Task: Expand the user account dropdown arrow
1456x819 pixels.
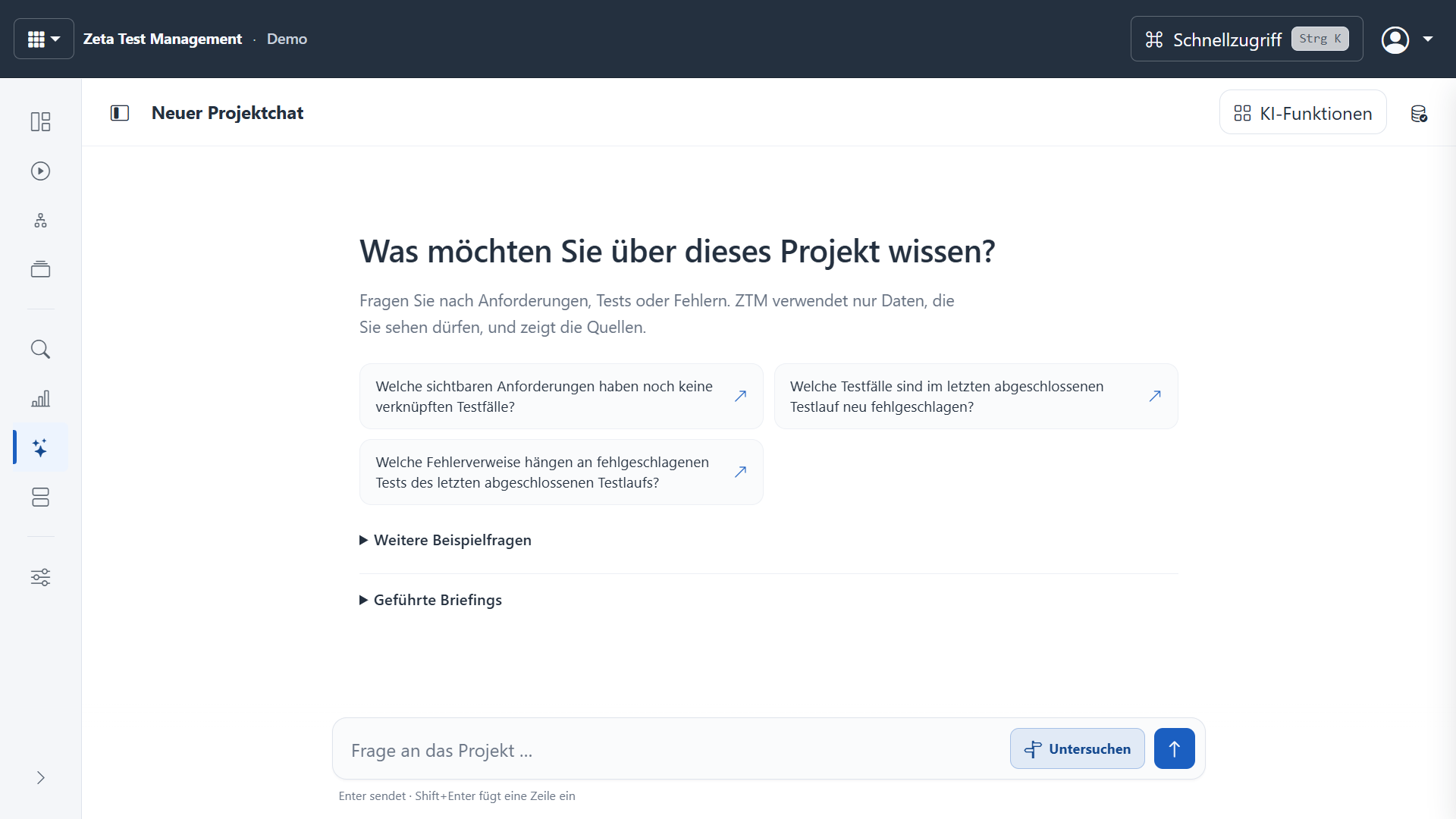Action: tap(1428, 39)
